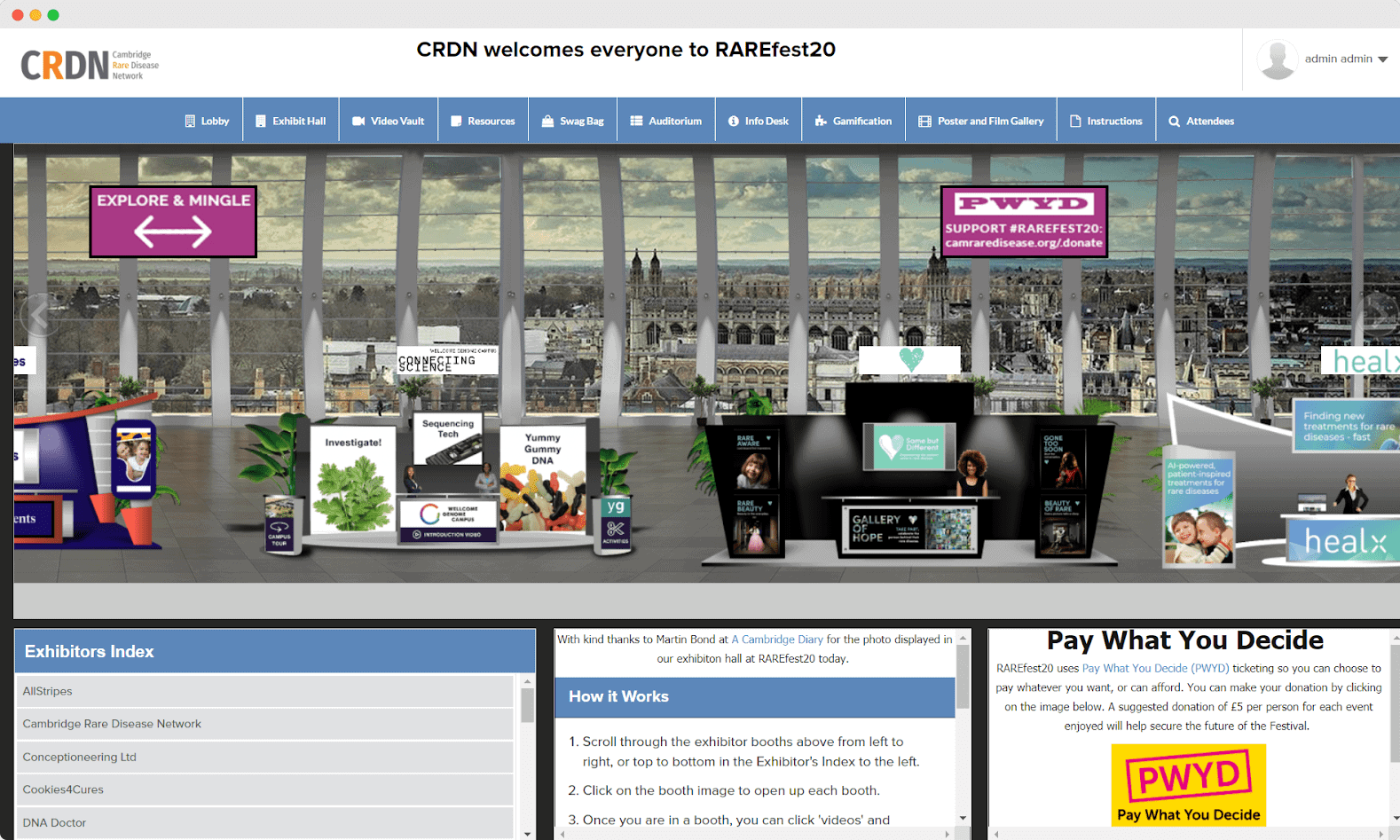Click the Resources folder icon
Screen dimensions: 1400x840
pos(456,121)
